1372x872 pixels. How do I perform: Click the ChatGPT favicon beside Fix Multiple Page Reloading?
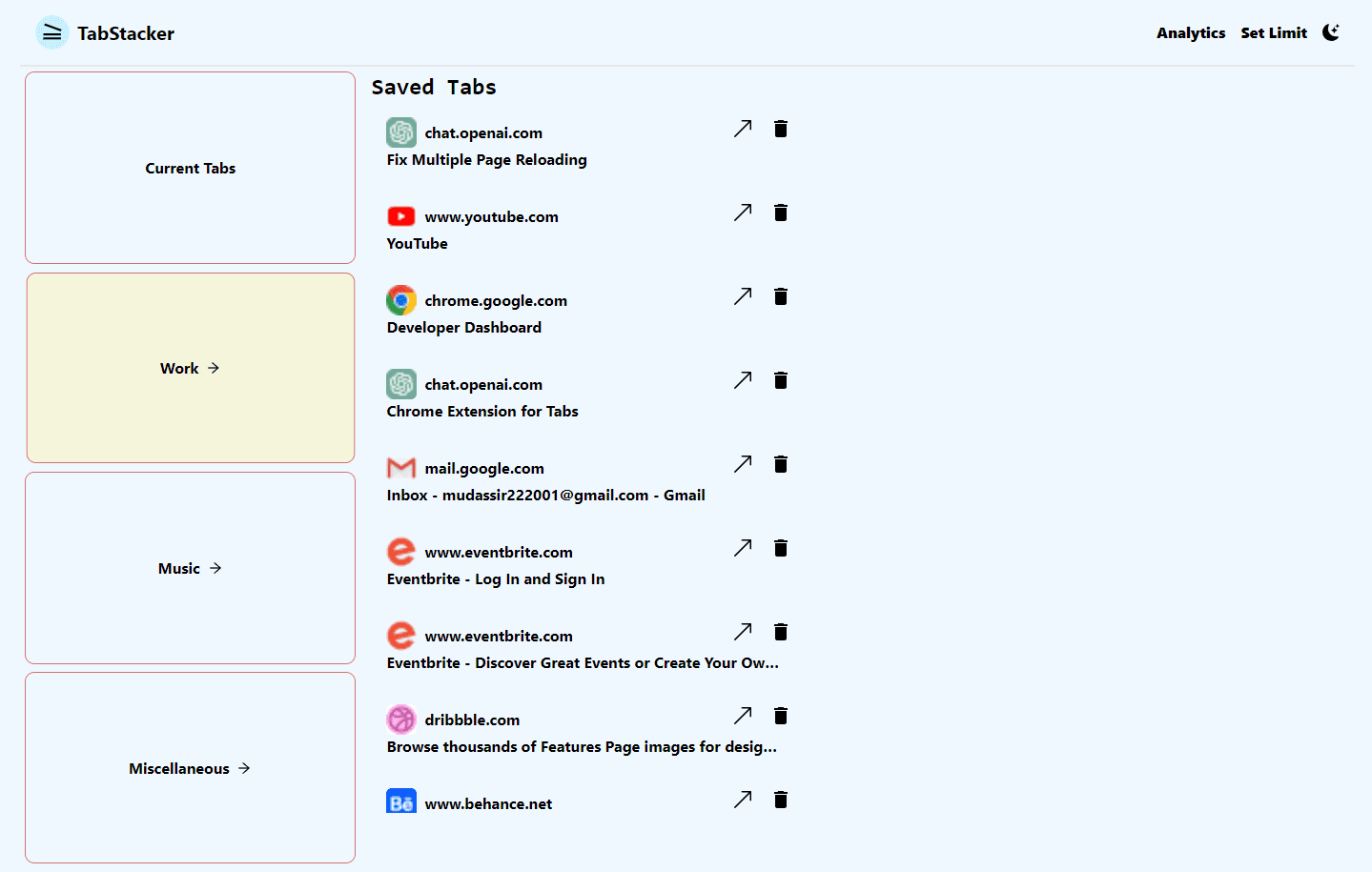tap(401, 132)
